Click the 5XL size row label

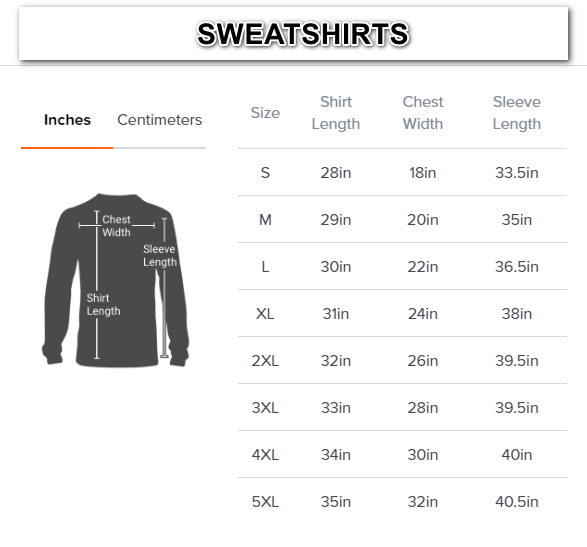click(x=265, y=502)
